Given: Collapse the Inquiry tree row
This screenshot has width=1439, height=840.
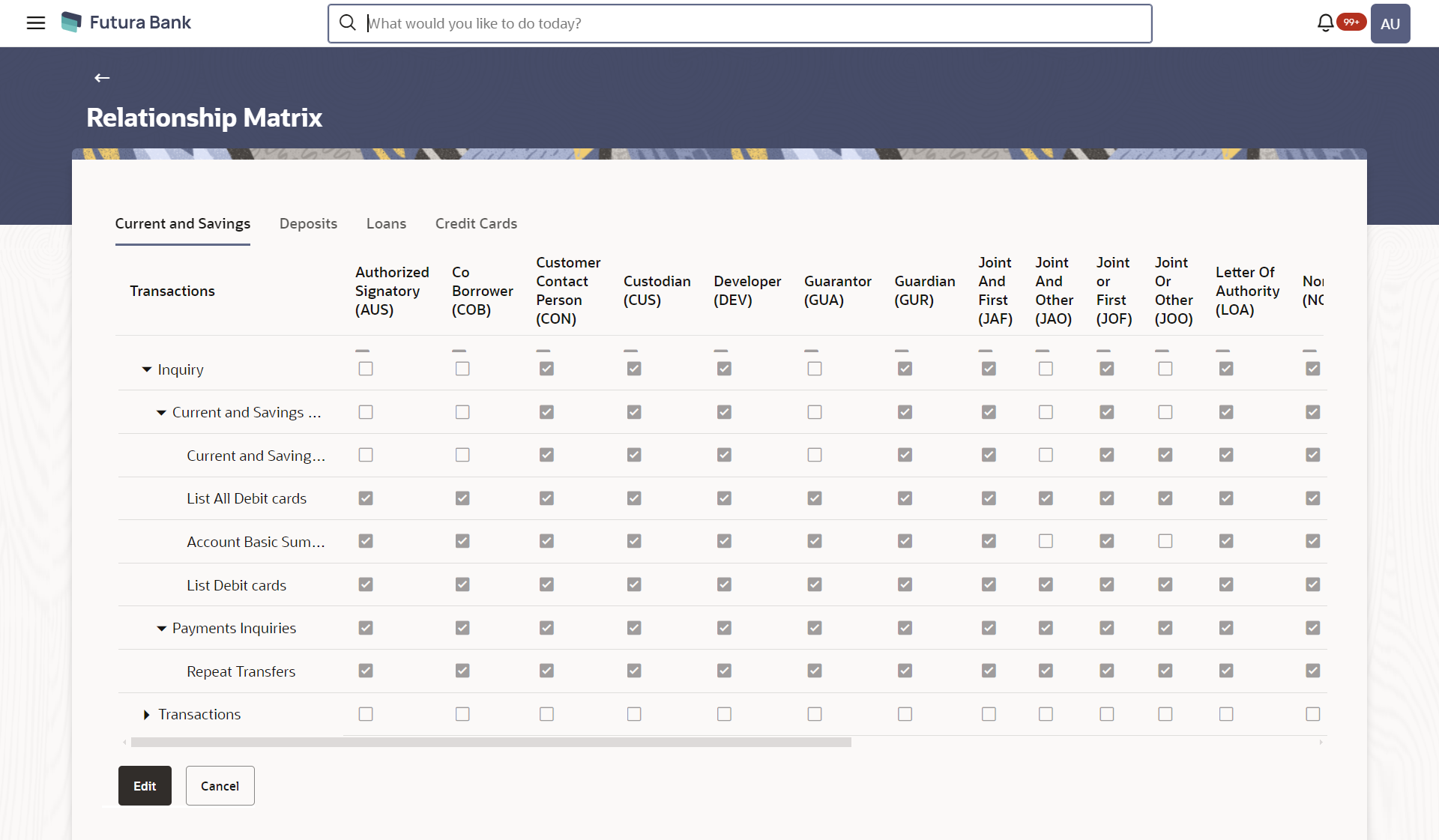Looking at the screenshot, I should pos(147,369).
